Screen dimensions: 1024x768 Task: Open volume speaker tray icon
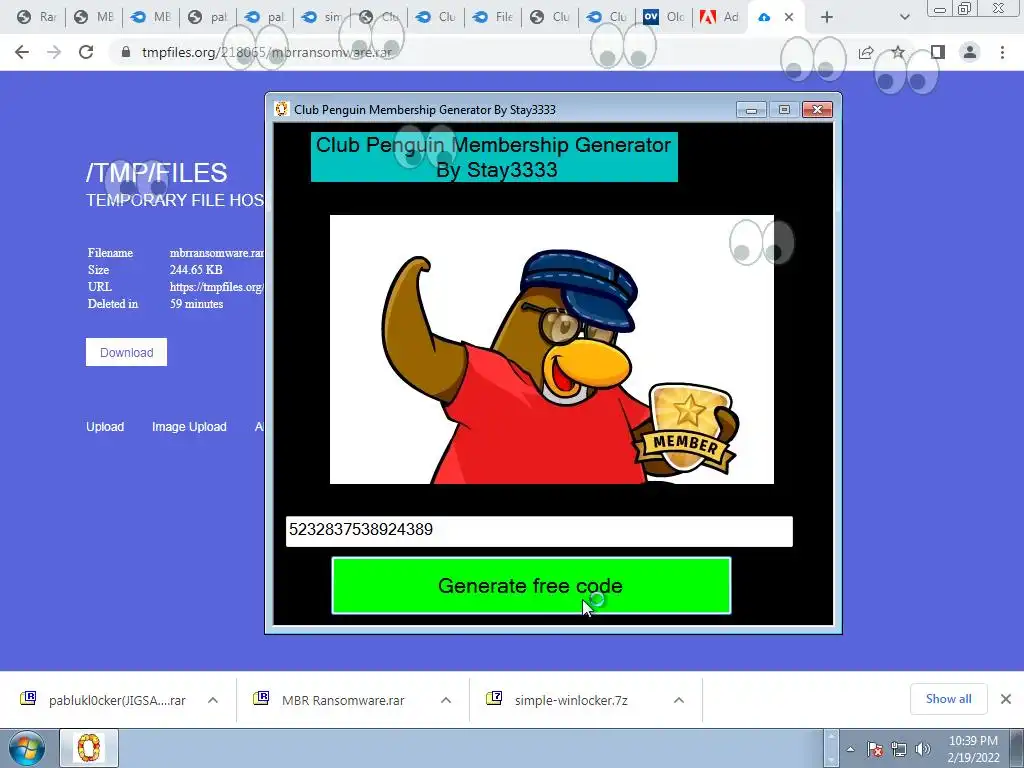922,749
